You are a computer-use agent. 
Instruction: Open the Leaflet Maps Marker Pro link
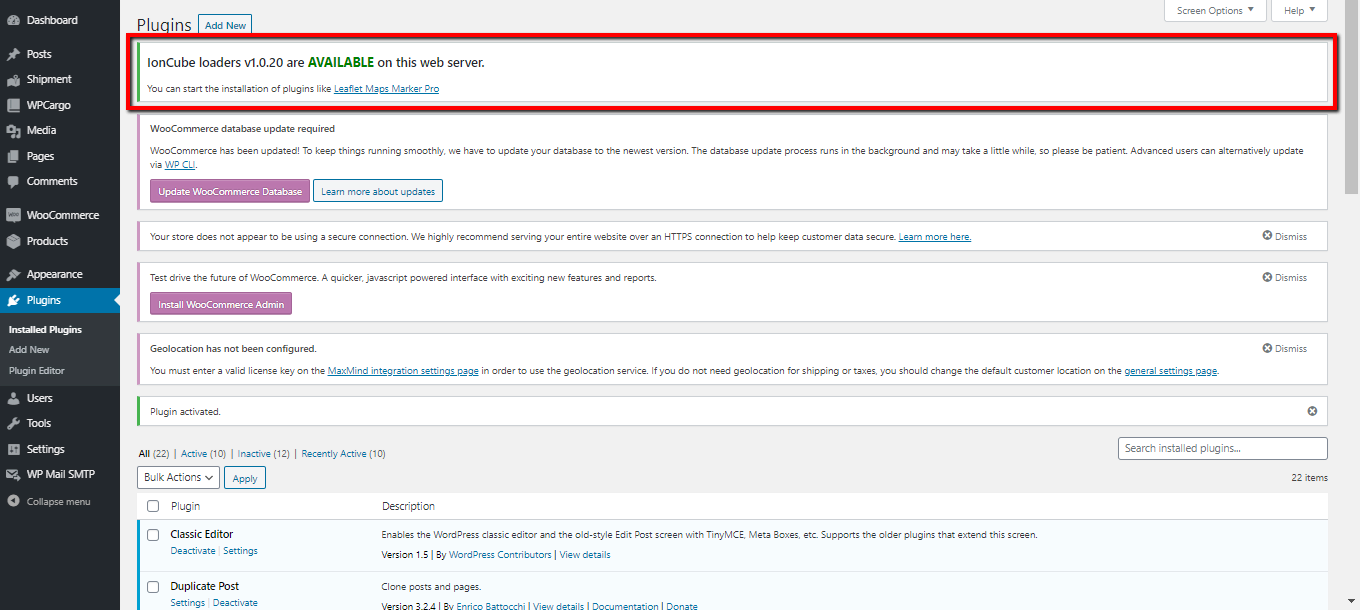point(386,89)
